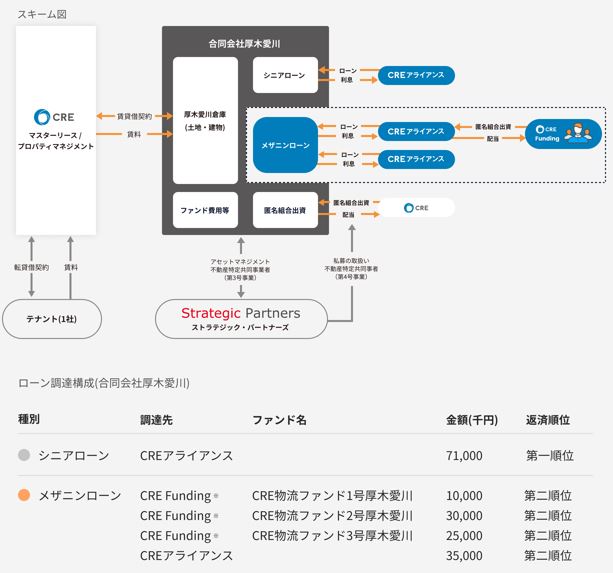Click the 35,000 amount cell
The width and height of the screenshot is (613, 573).
point(464,555)
